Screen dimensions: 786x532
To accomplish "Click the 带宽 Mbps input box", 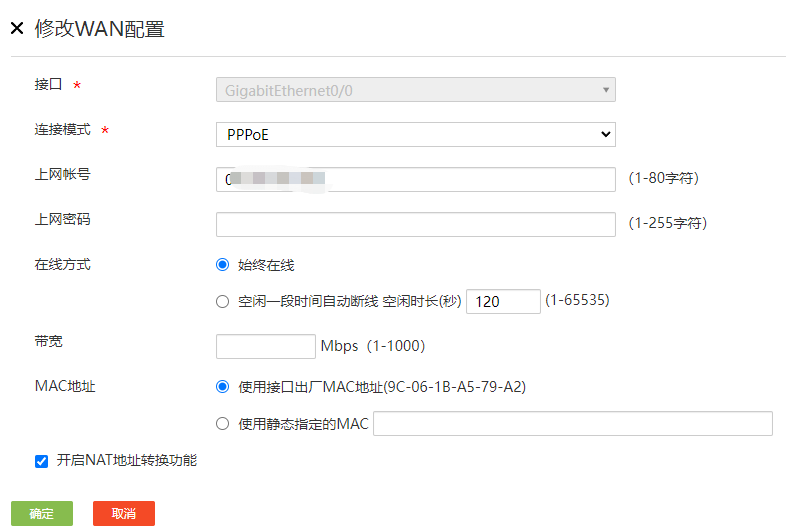I will pyautogui.click(x=265, y=346).
